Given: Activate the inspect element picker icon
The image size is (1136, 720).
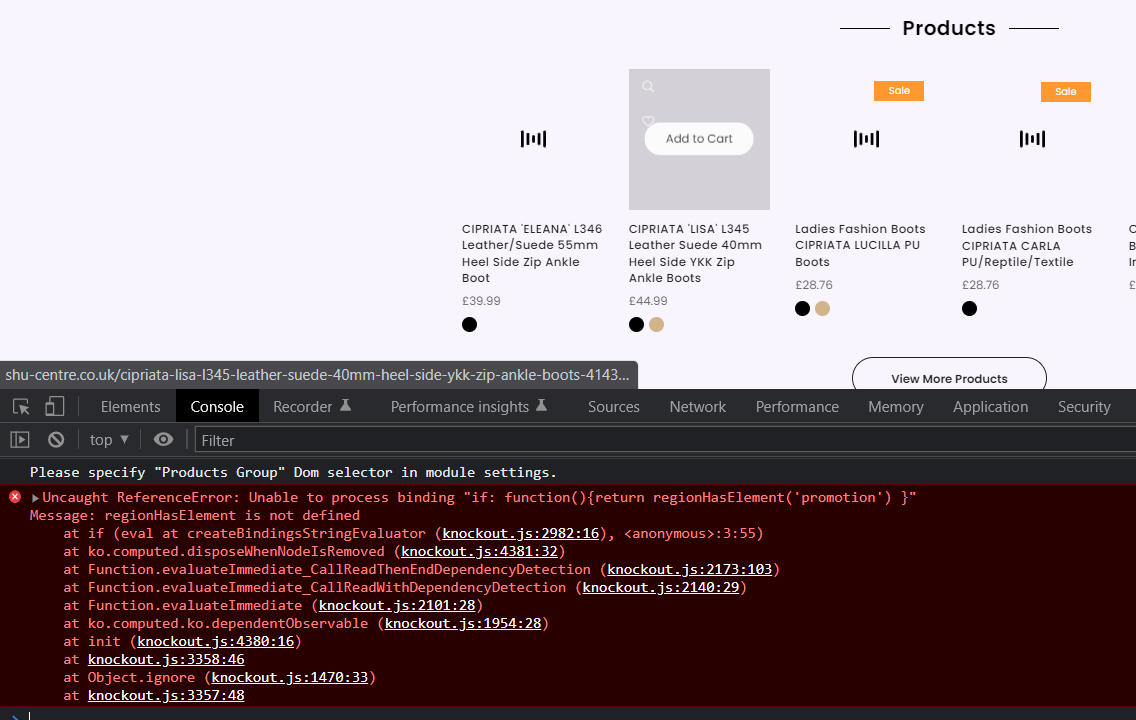Looking at the screenshot, I should pos(21,406).
